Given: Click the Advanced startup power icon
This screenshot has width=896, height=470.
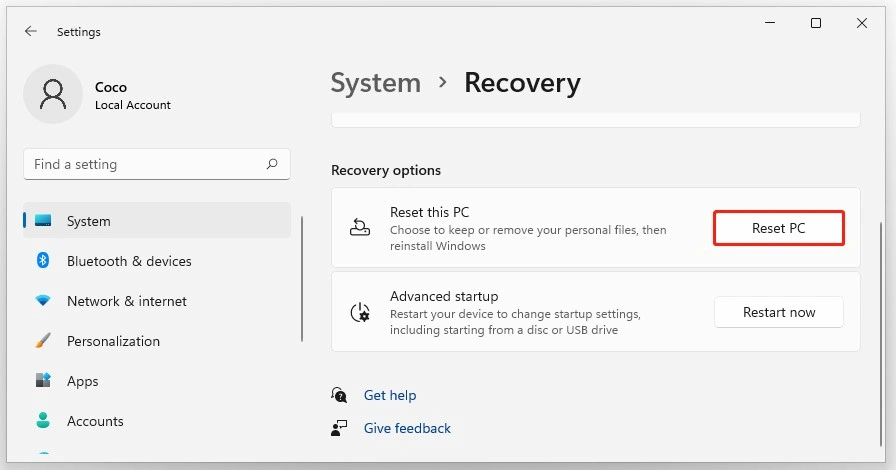Looking at the screenshot, I should click(360, 312).
